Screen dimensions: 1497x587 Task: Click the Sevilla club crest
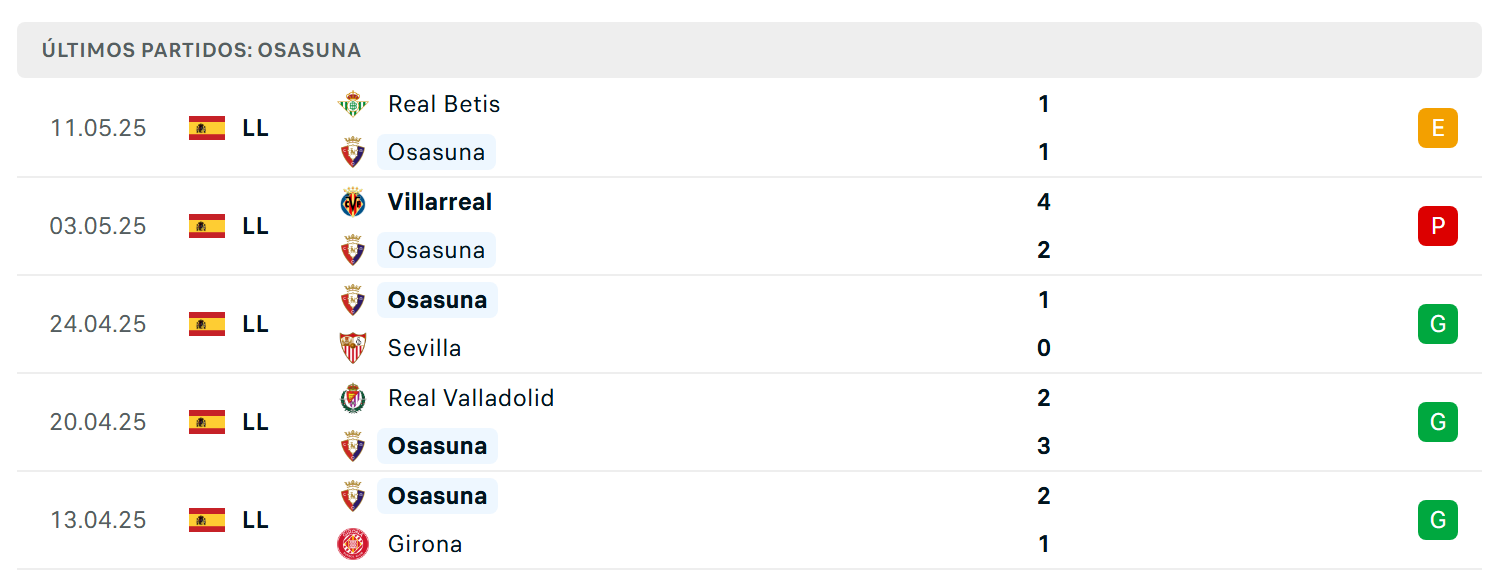pyautogui.click(x=353, y=348)
